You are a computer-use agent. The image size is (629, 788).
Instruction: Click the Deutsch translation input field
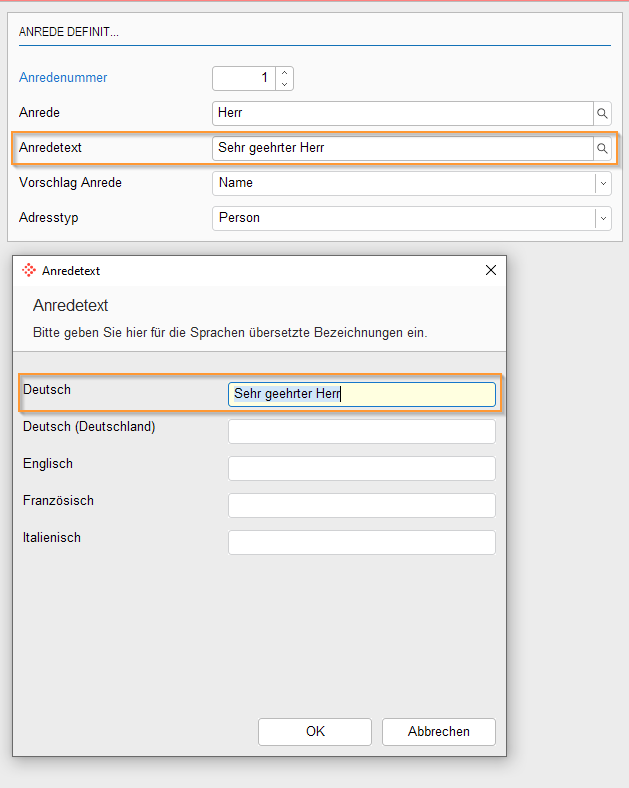pos(361,394)
